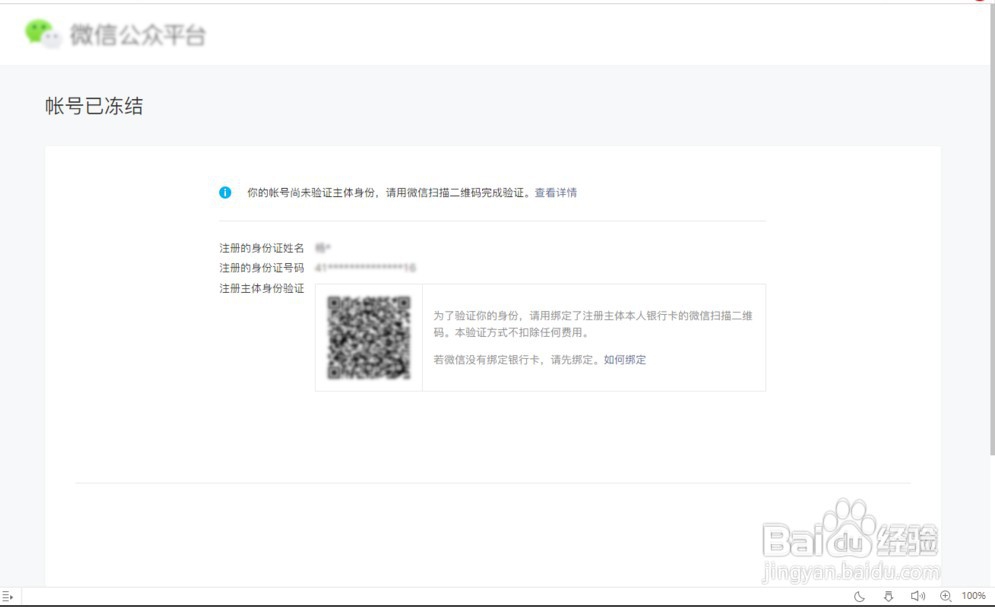Screen dimensions: 995x607
Task: Click the QR code image
Action: (369, 337)
